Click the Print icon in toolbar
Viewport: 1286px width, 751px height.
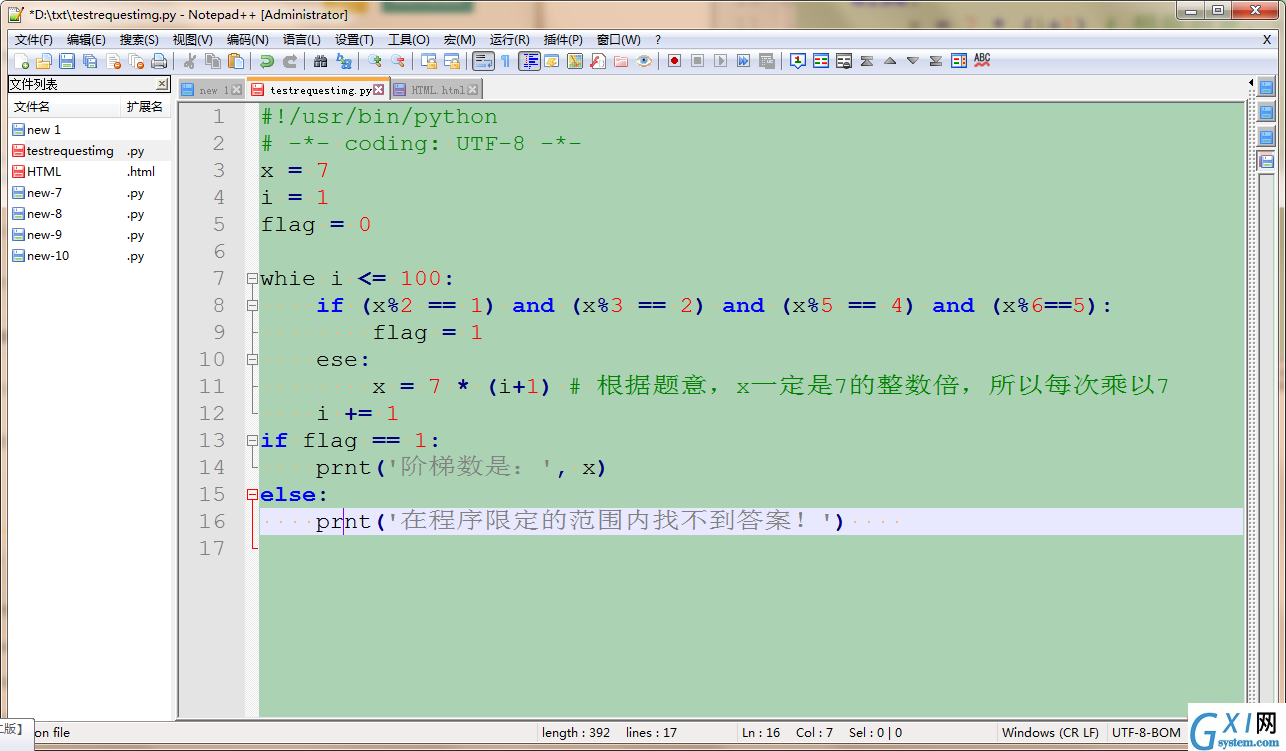click(158, 61)
